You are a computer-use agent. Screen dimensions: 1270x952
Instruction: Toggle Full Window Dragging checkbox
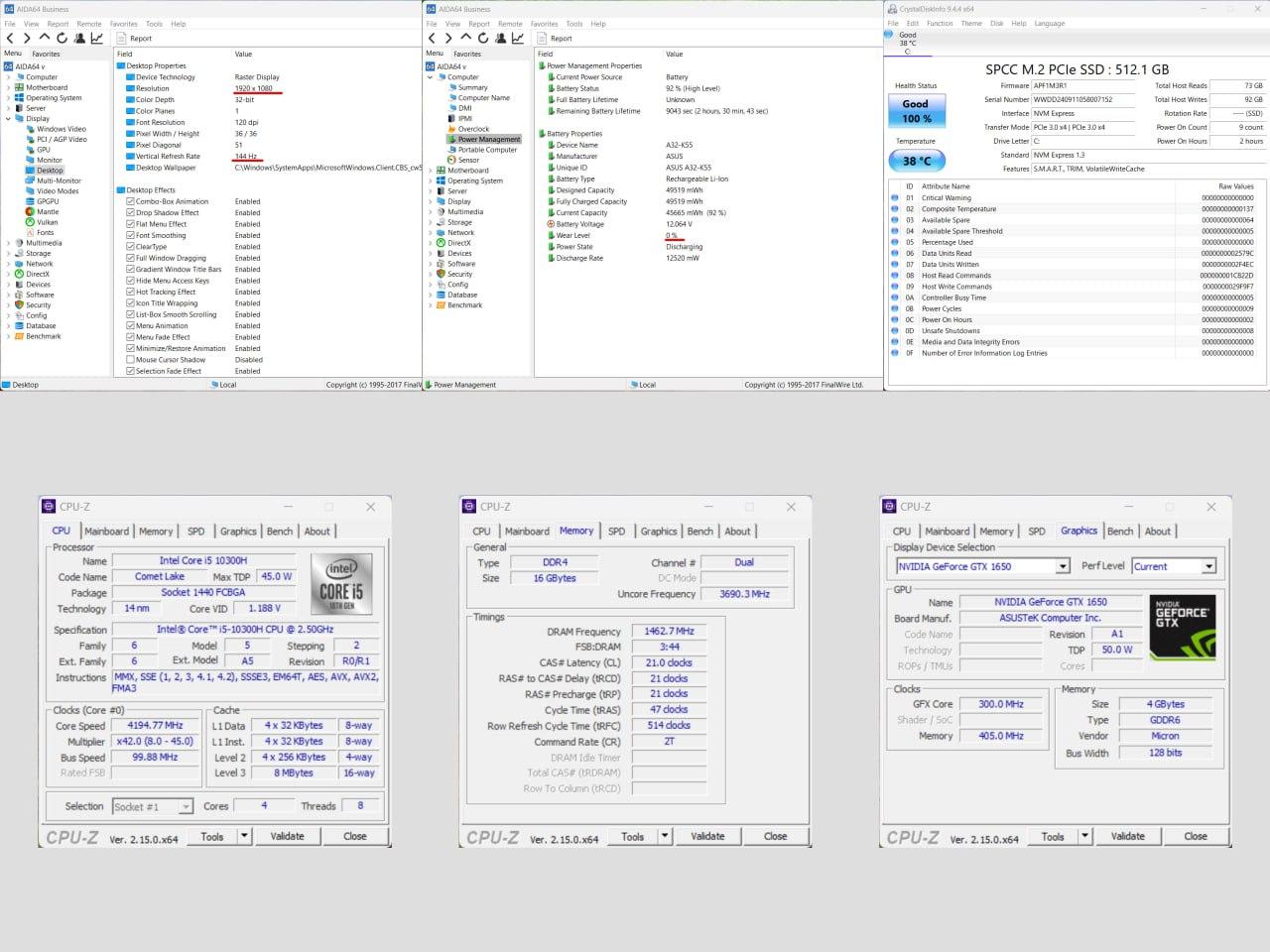(x=130, y=258)
